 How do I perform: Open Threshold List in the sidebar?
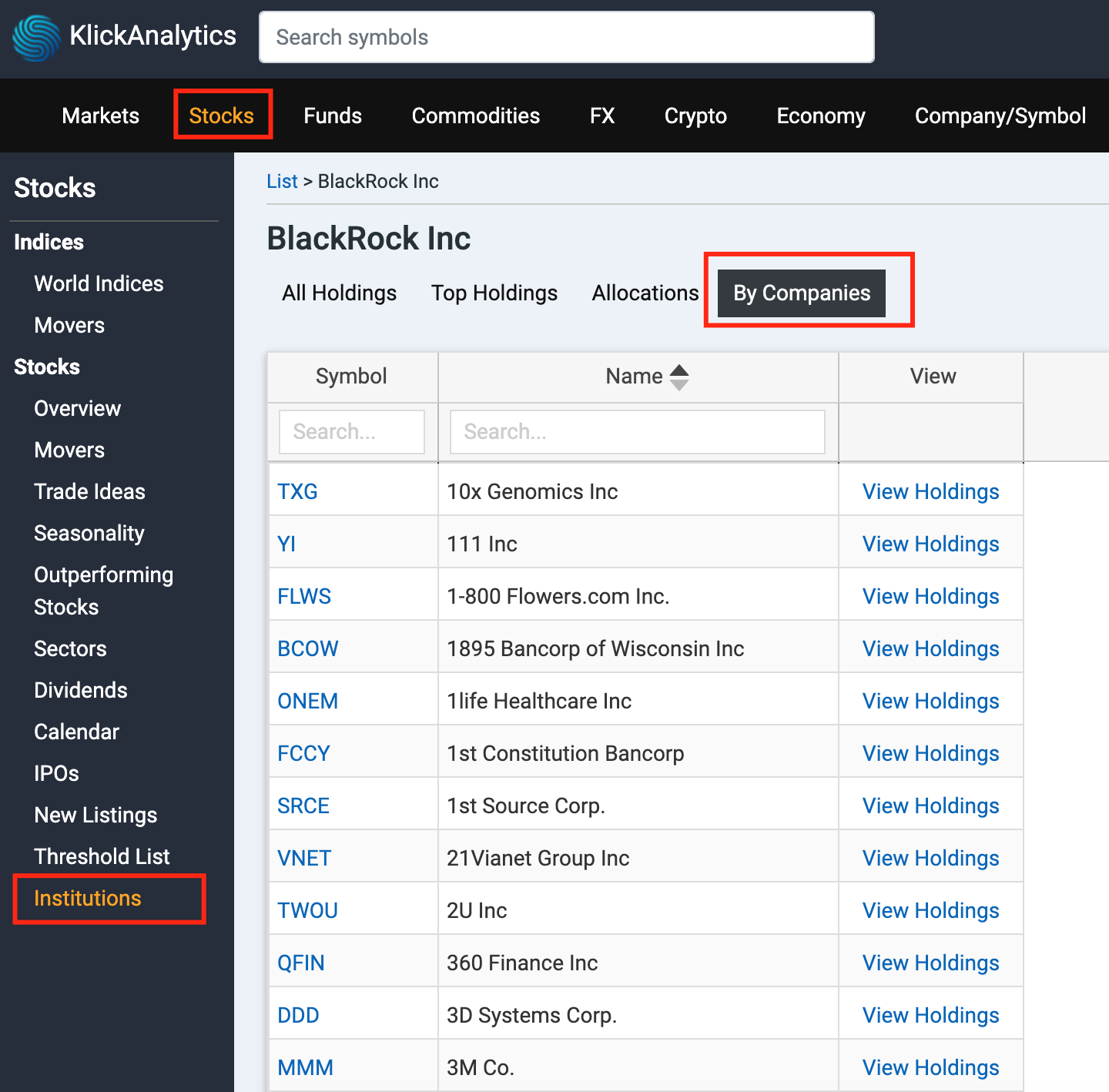coord(102,856)
